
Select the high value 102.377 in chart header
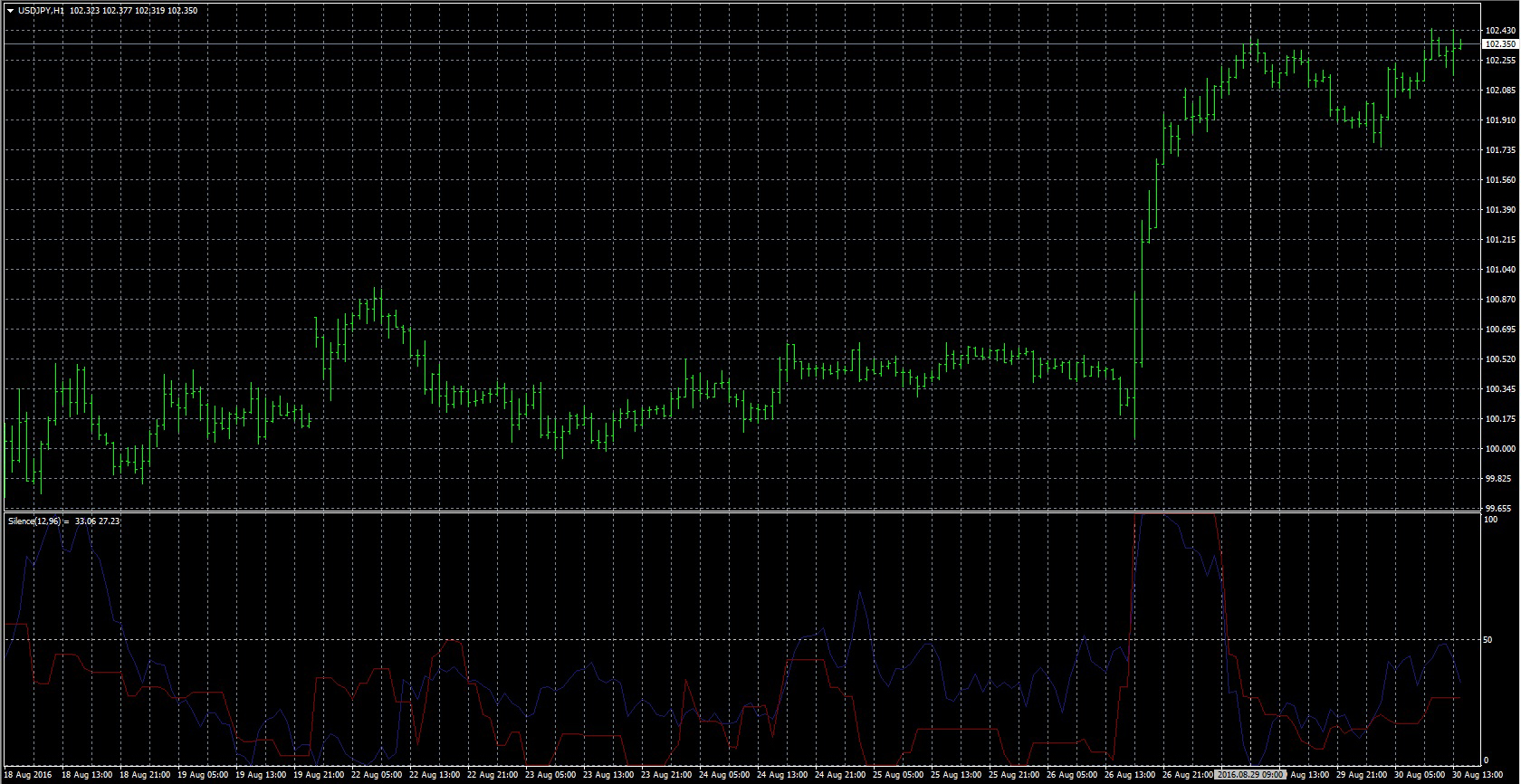(118, 11)
